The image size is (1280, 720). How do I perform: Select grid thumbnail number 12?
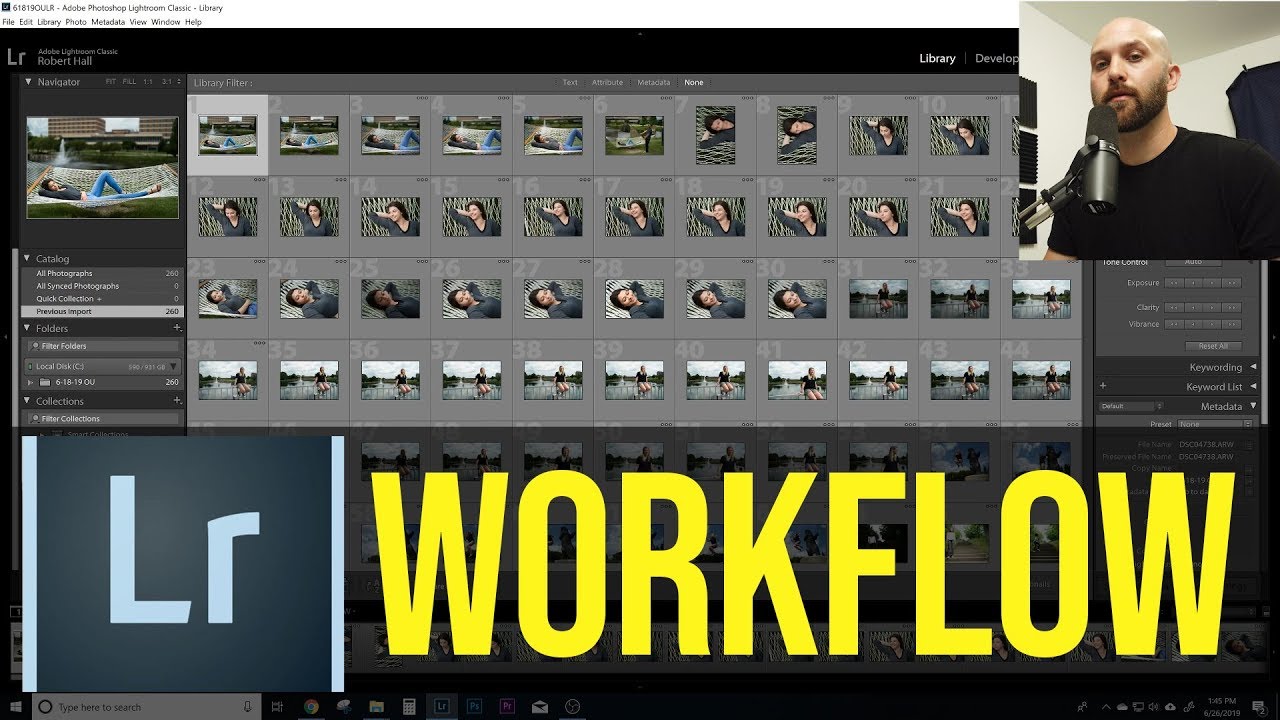pos(227,216)
